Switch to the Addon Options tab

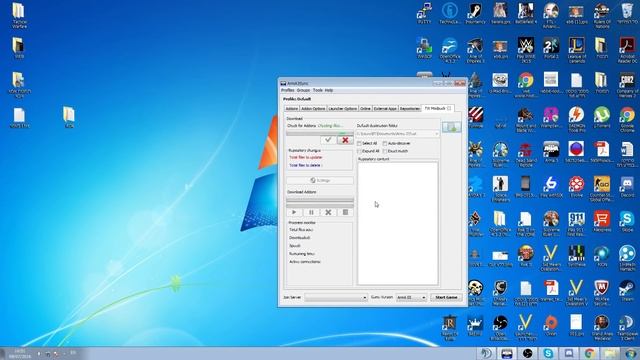coord(313,109)
